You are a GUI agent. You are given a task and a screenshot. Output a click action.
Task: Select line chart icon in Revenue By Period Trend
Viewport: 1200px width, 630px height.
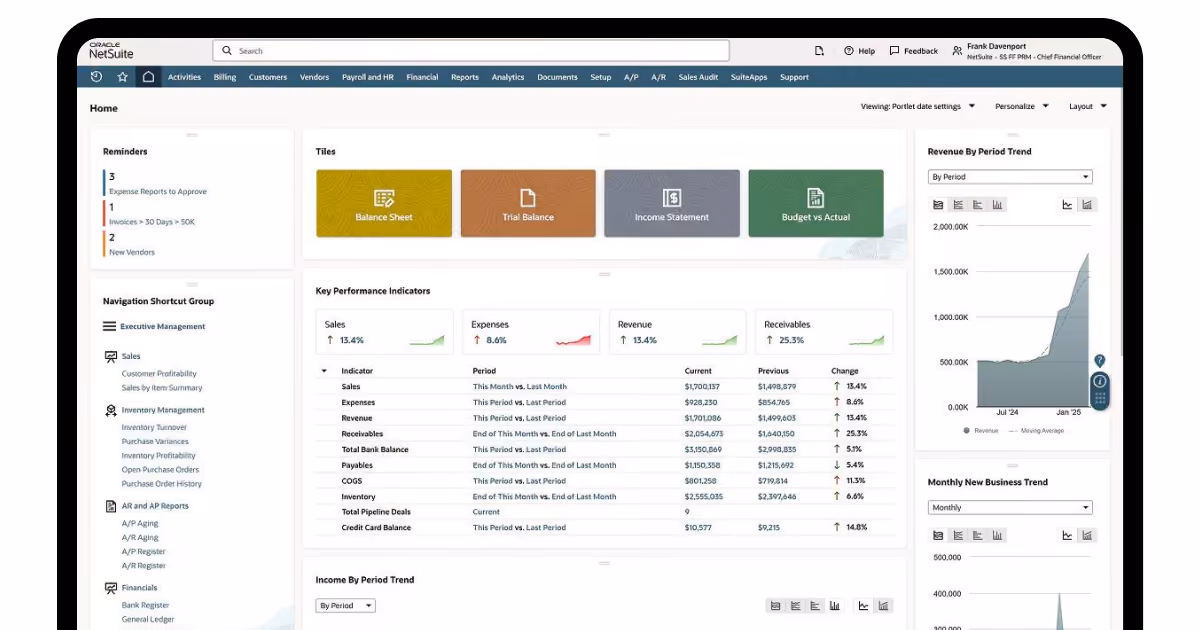pos(958,205)
